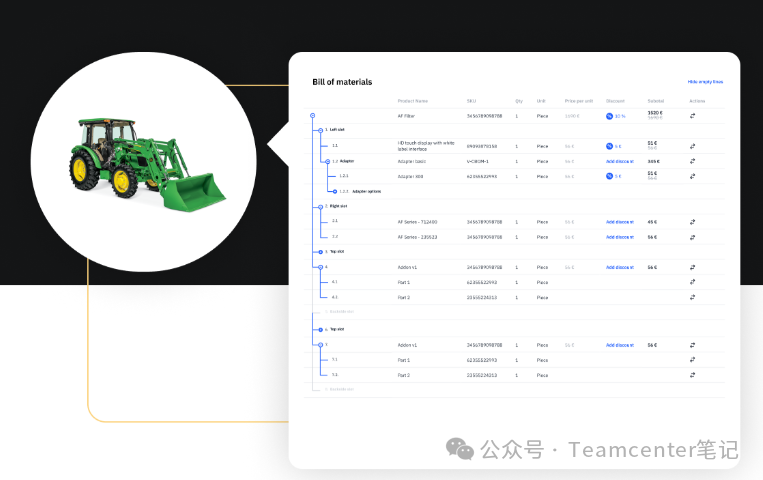Click swap icon for AF Series - 712400

coord(692,222)
